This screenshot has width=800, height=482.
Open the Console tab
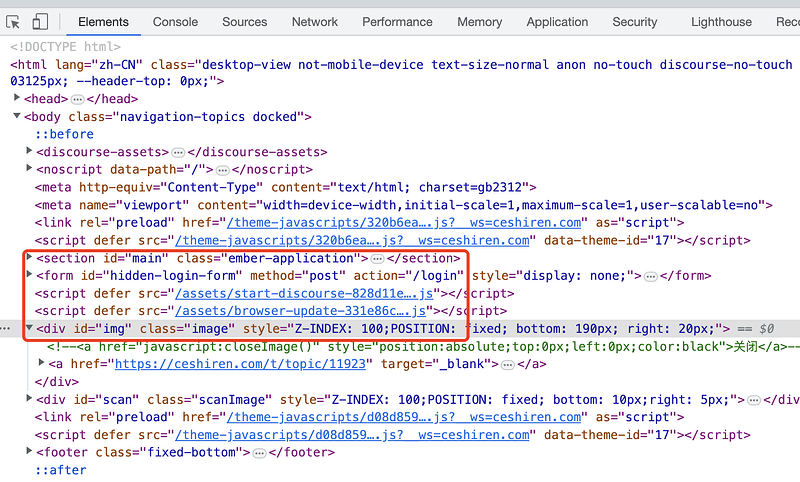pos(175,22)
